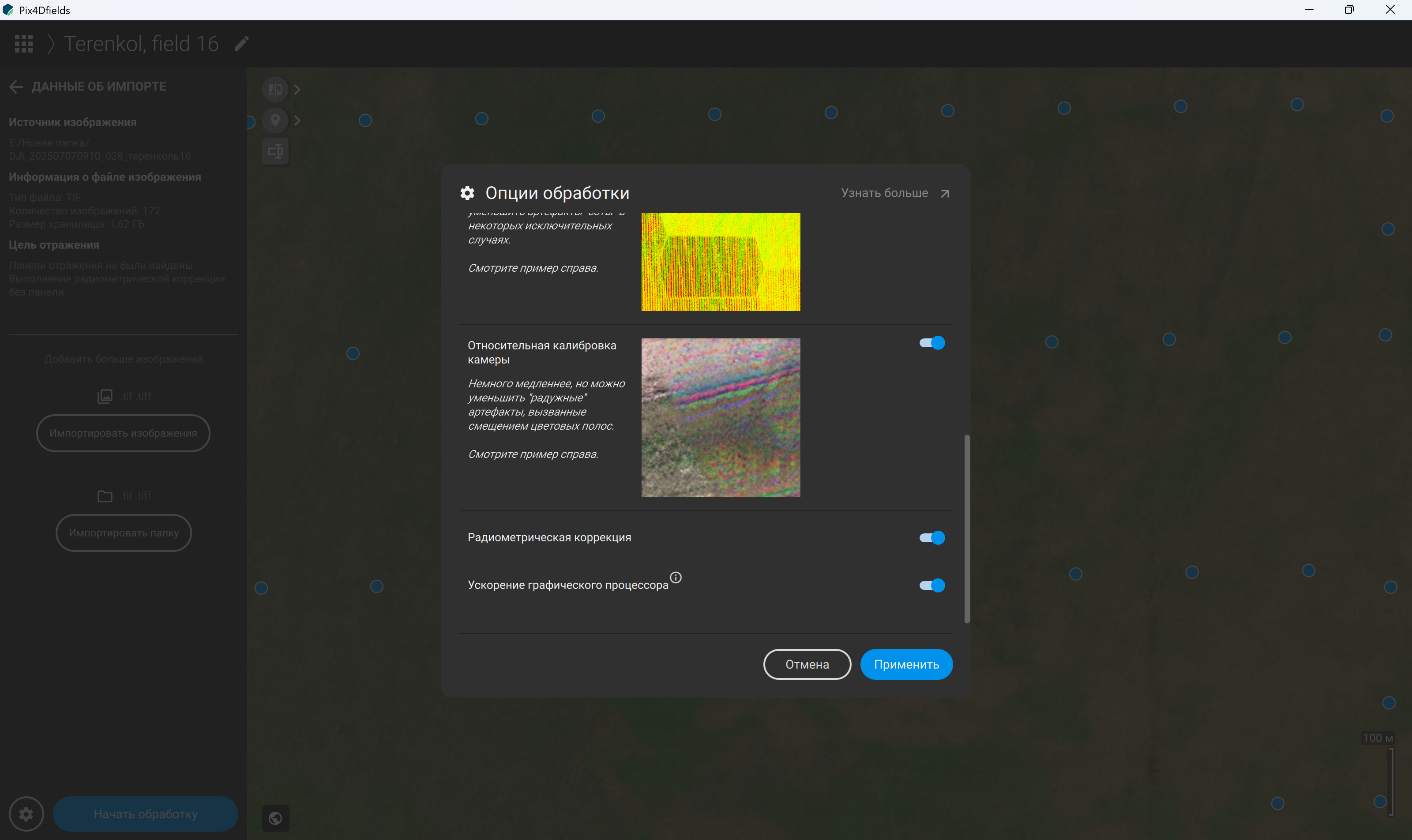Turn off GPU acceleration toggle
The height and width of the screenshot is (840, 1412).
tap(932, 585)
